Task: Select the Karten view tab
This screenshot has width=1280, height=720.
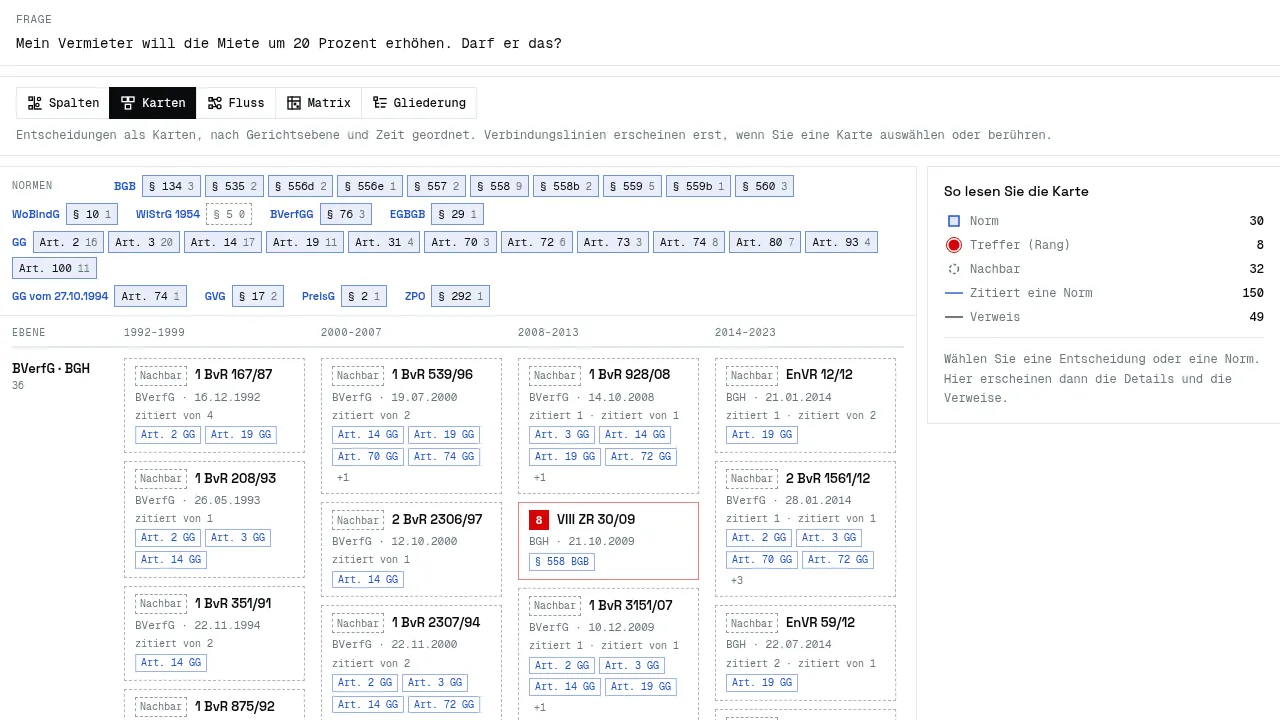Action: tap(153, 103)
